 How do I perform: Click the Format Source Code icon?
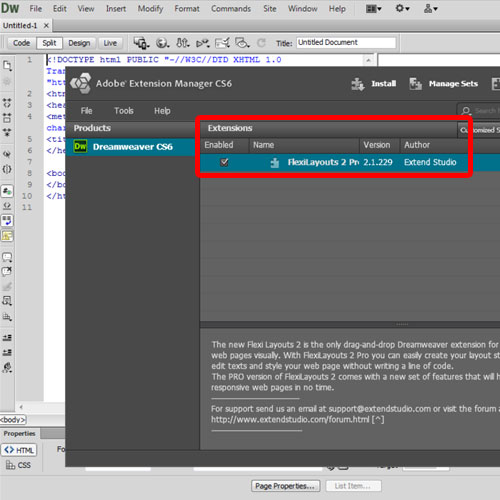pyautogui.click(x=7, y=367)
